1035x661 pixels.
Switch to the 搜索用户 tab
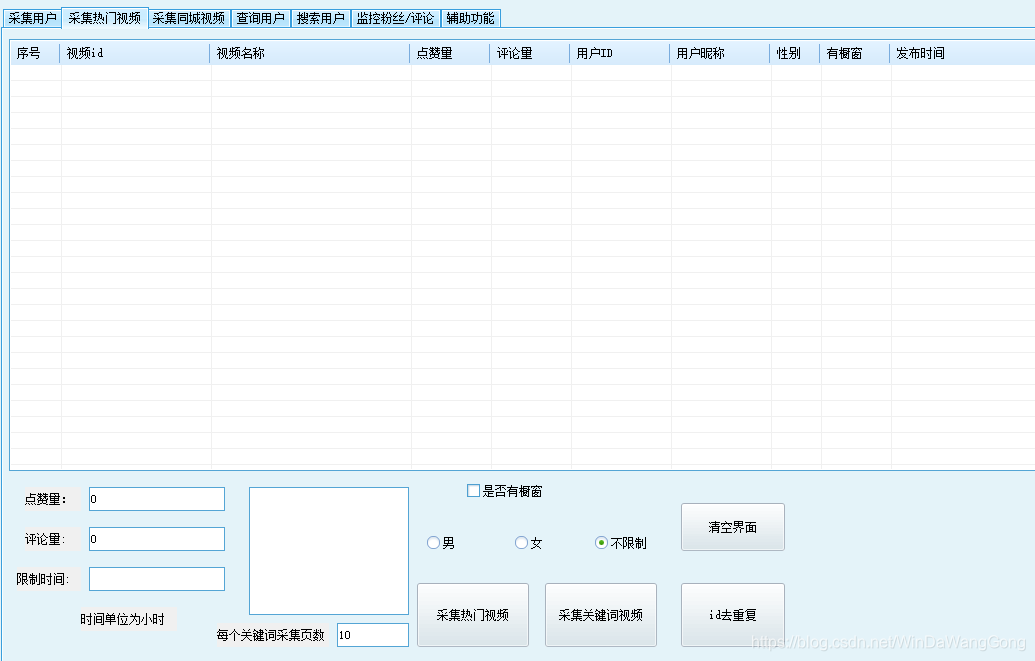point(320,17)
